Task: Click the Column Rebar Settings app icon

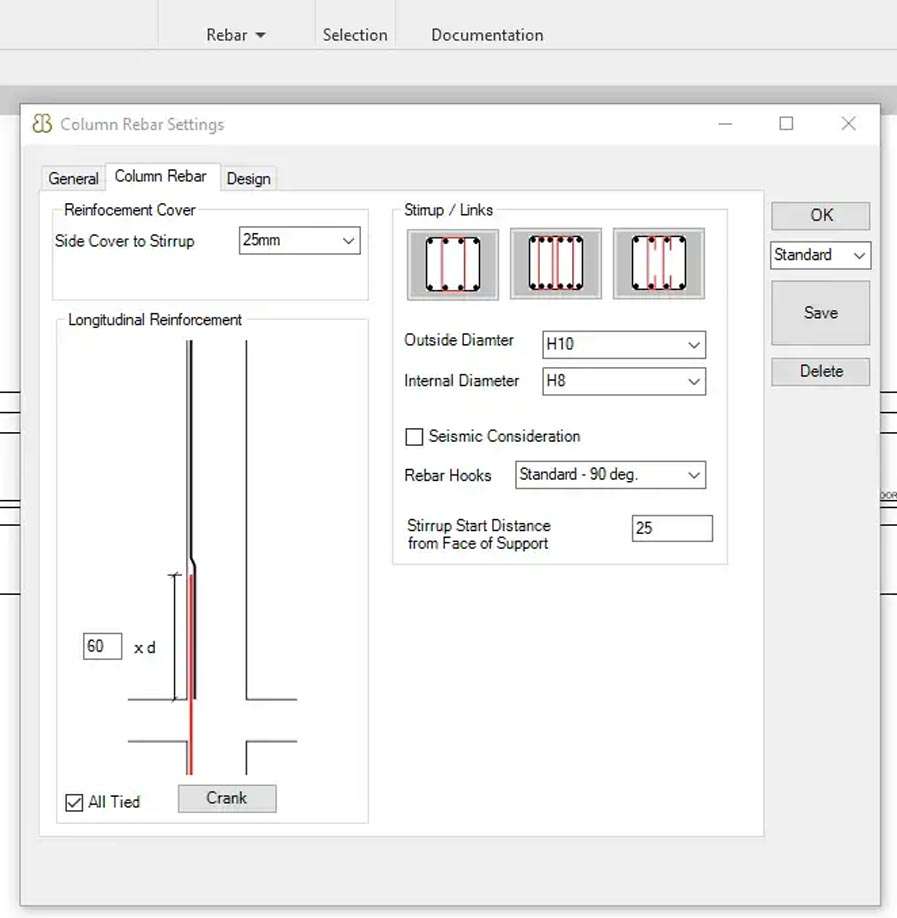Action: coord(42,124)
